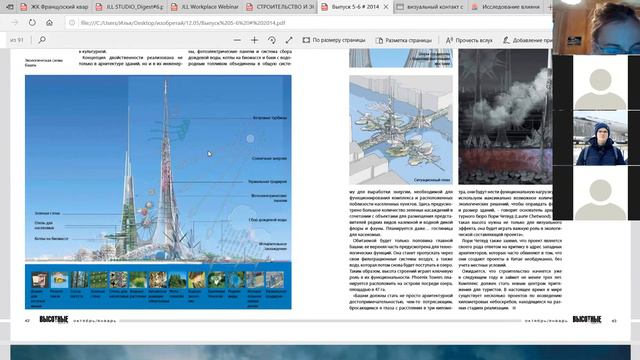The image size is (640, 360).
Task: Zoom out with the minus icon
Action: pos(237,40)
